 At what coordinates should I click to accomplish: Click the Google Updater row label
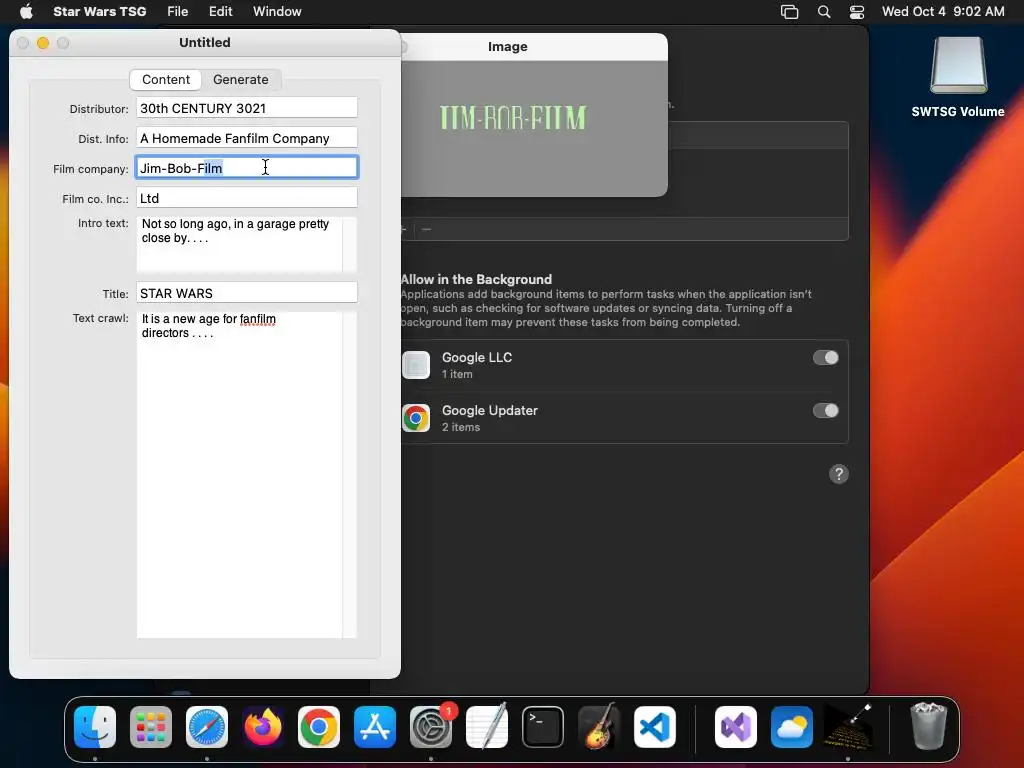(490, 411)
